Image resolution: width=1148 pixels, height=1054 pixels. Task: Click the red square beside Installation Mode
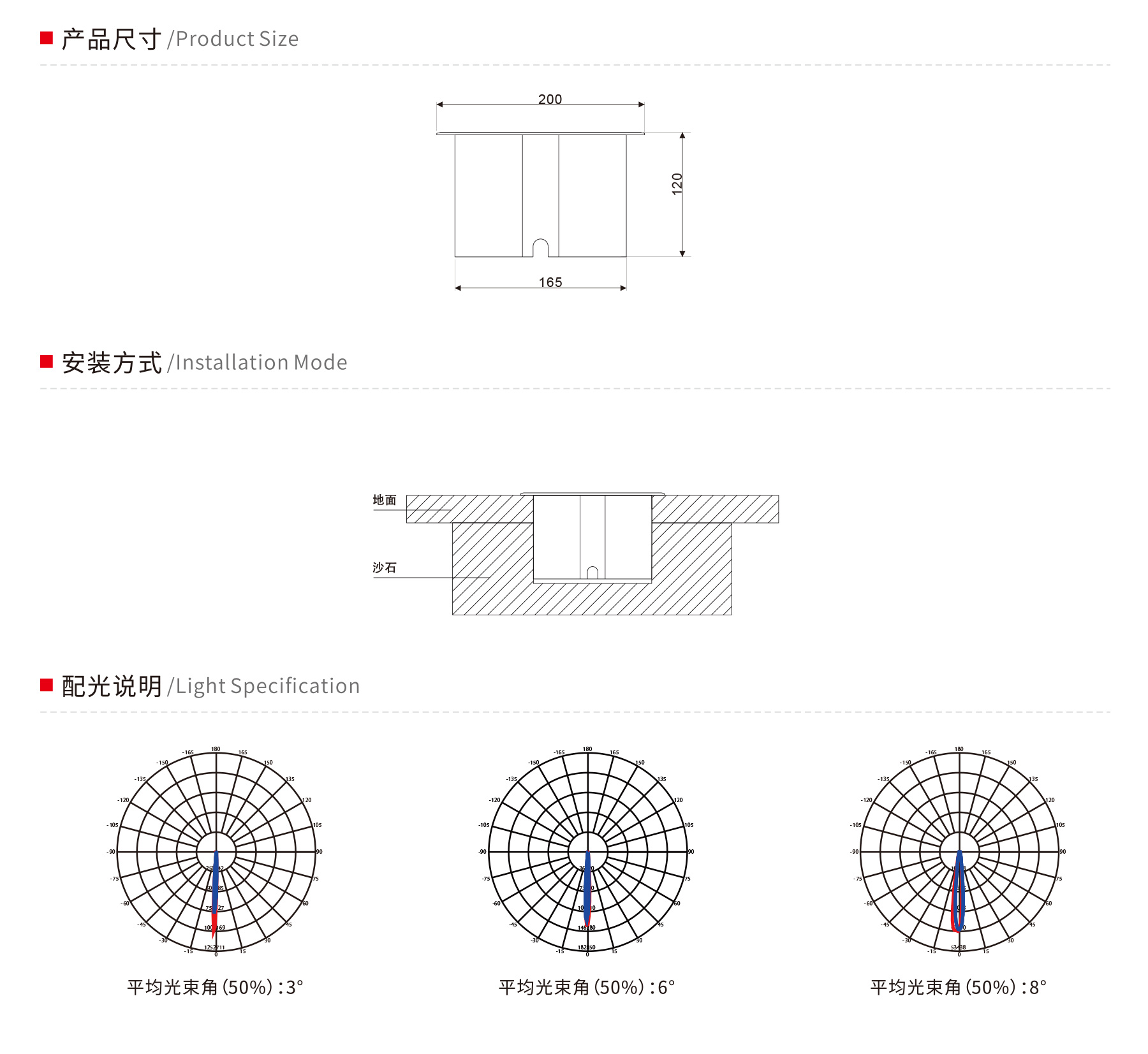pos(46,362)
